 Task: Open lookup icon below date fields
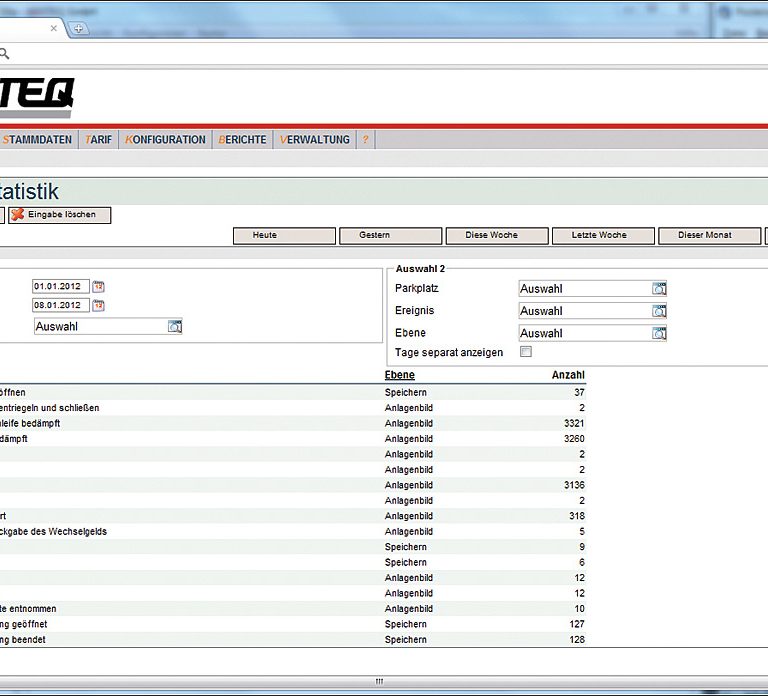click(175, 326)
